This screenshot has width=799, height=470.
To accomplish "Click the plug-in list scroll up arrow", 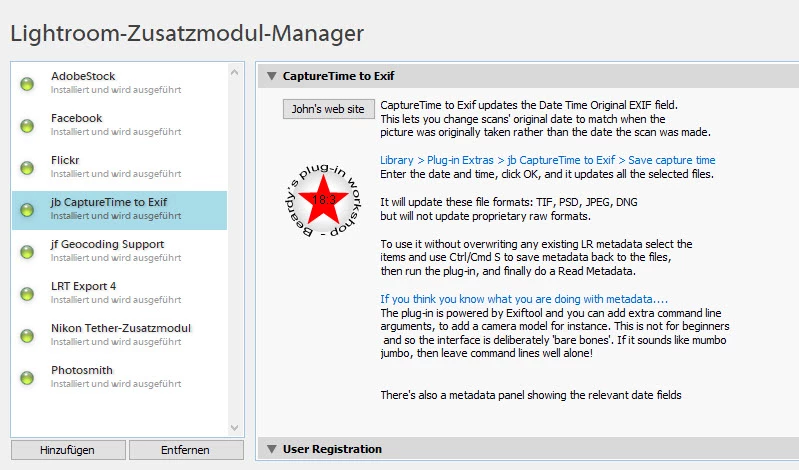I will click(x=234, y=72).
